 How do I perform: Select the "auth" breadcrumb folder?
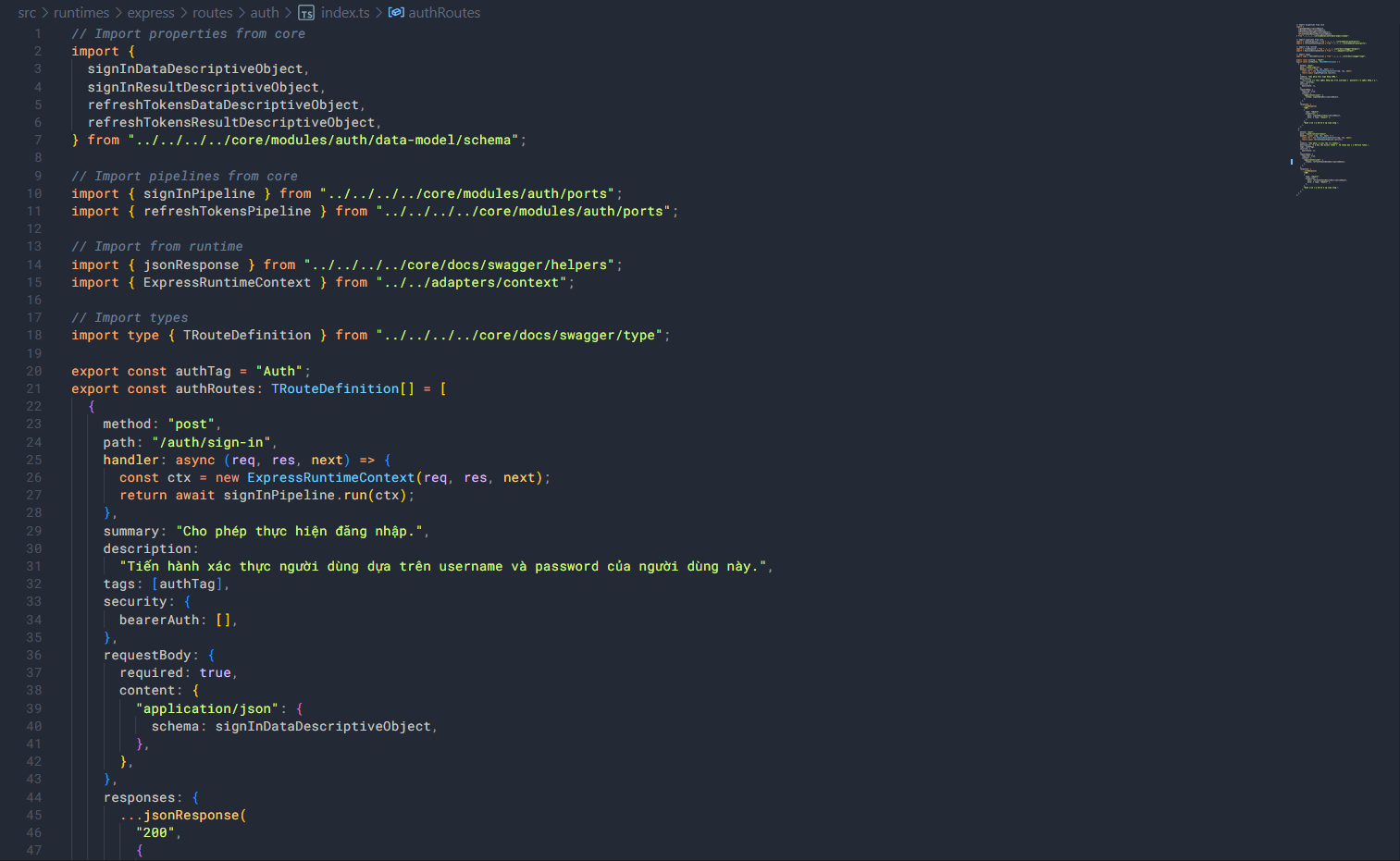[265, 13]
